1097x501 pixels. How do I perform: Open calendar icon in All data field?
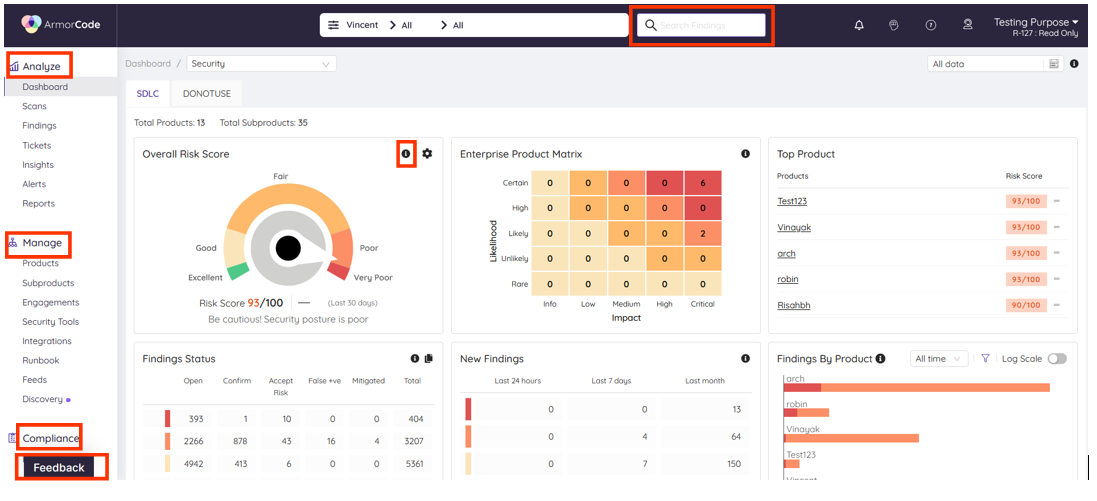pos(1054,64)
